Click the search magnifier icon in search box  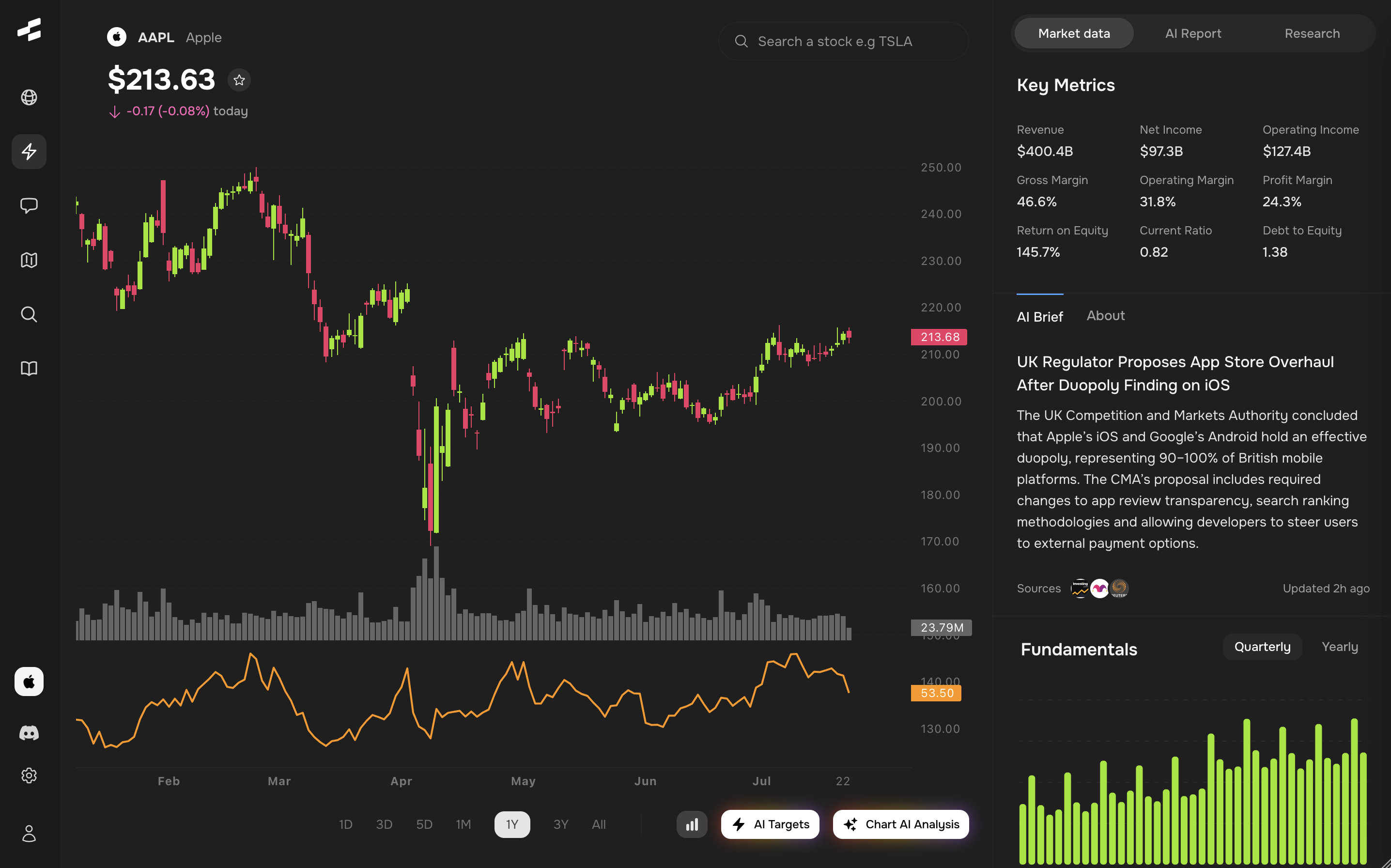point(742,41)
